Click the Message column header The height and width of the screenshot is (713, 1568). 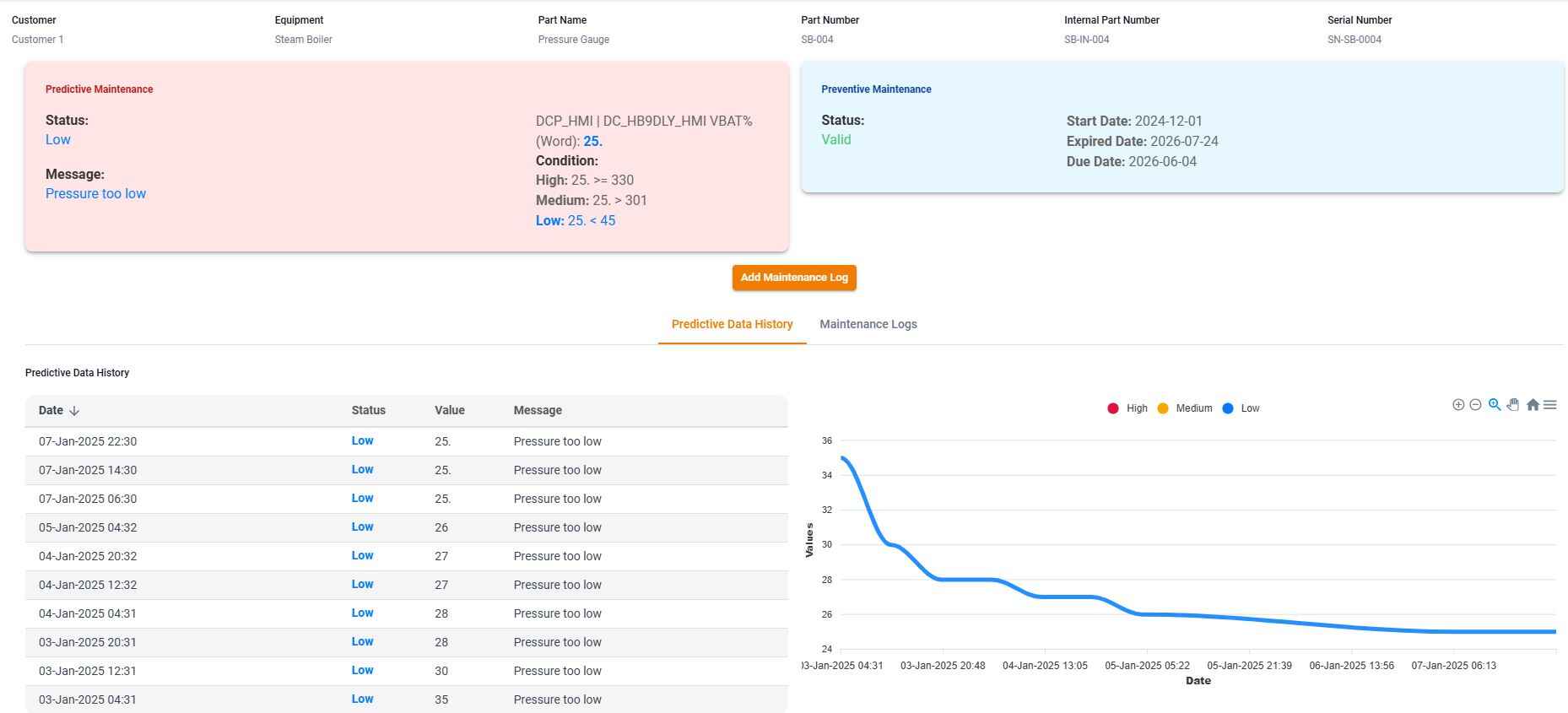pos(538,410)
